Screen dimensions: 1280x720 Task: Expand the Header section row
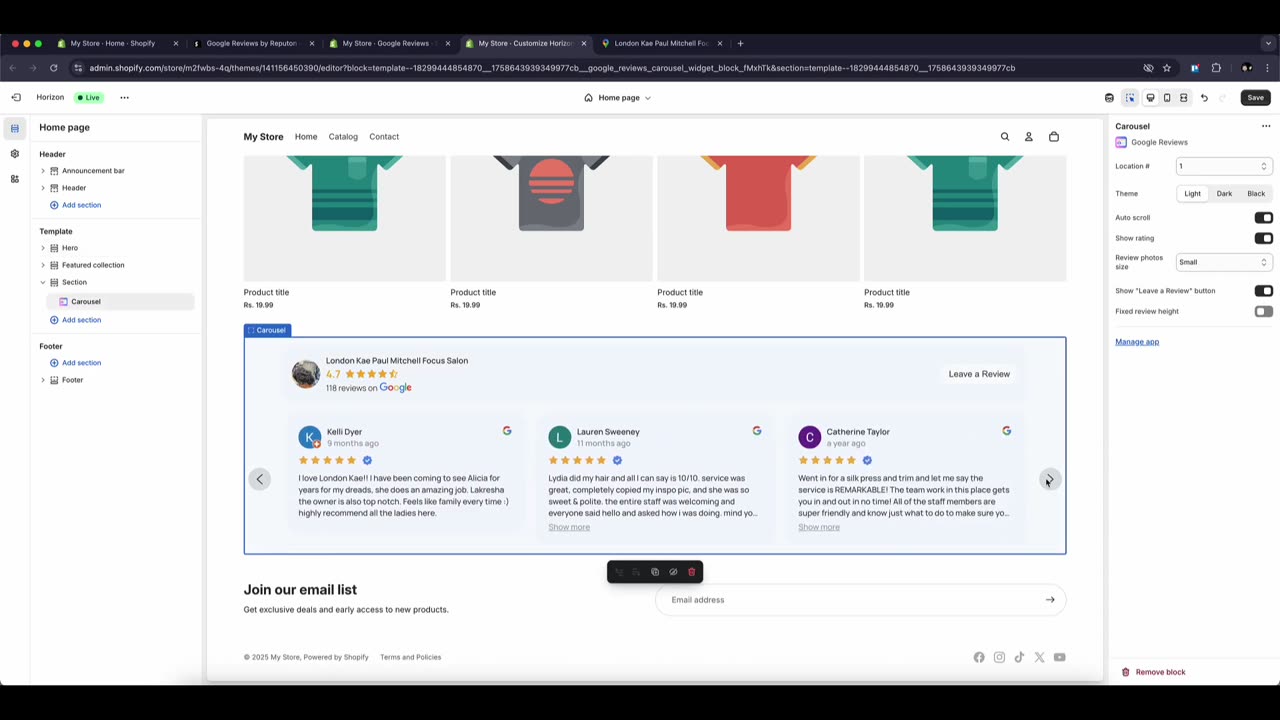pyautogui.click(x=43, y=188)
